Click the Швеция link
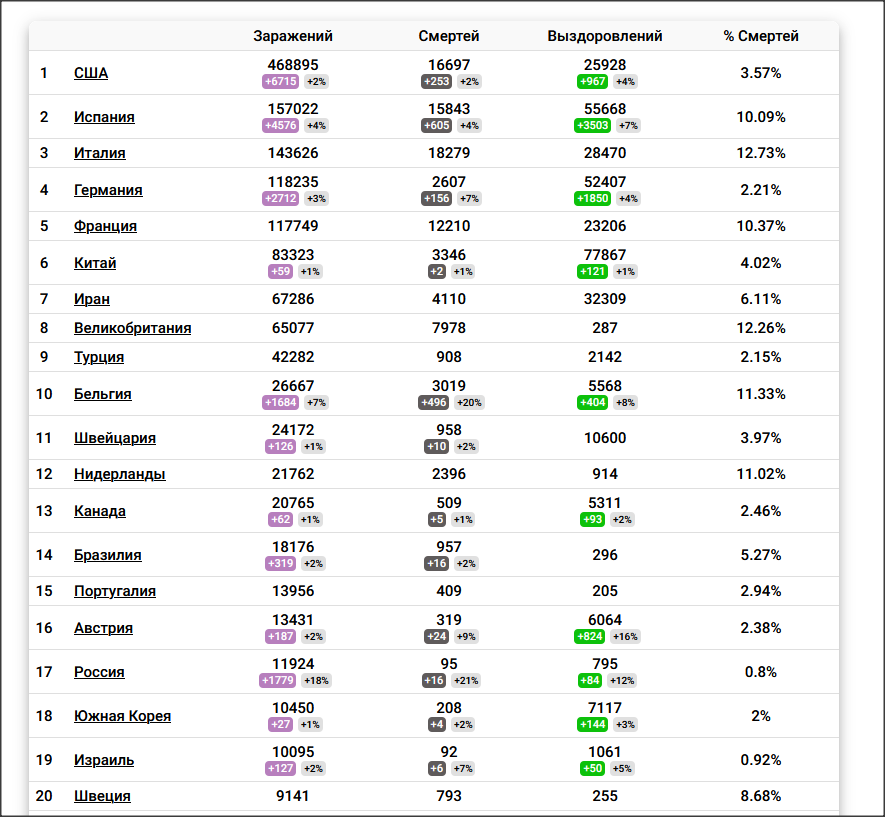 pyautogui.click(x=102, y=796)
